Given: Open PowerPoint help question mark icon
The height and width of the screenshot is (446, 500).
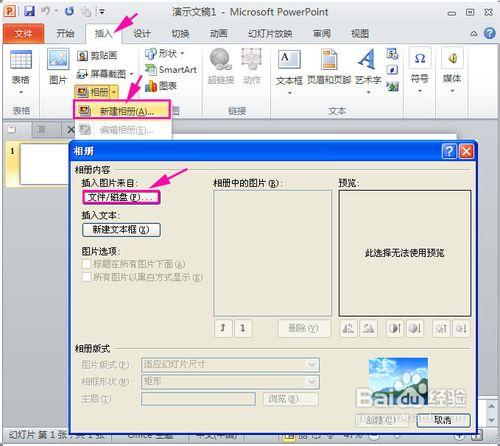Looking at the screenshot, I should pos(489,33).
